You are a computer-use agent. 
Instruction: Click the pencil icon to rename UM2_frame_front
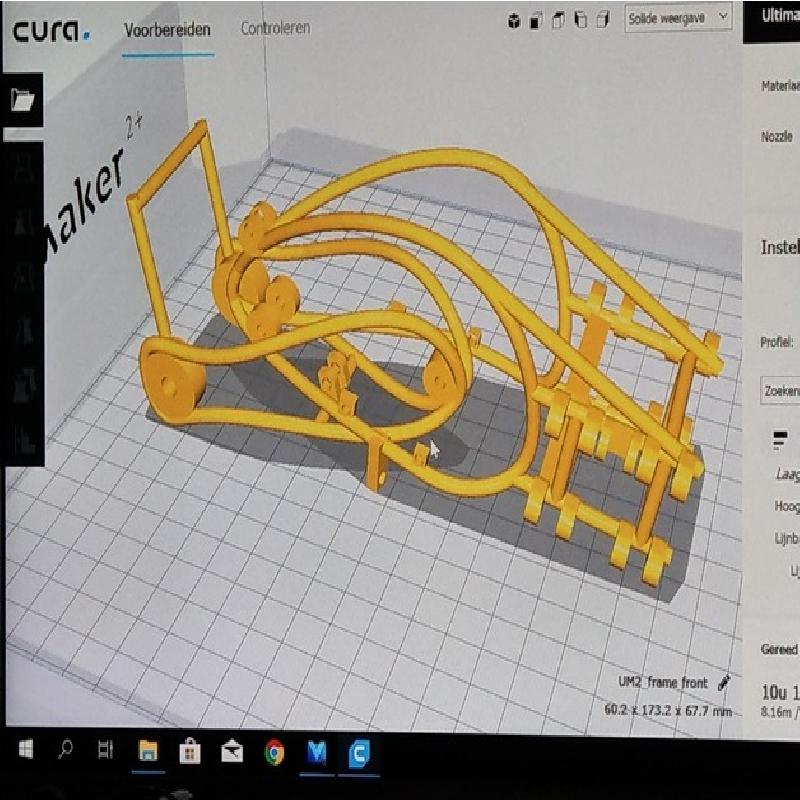pos(724,683)
